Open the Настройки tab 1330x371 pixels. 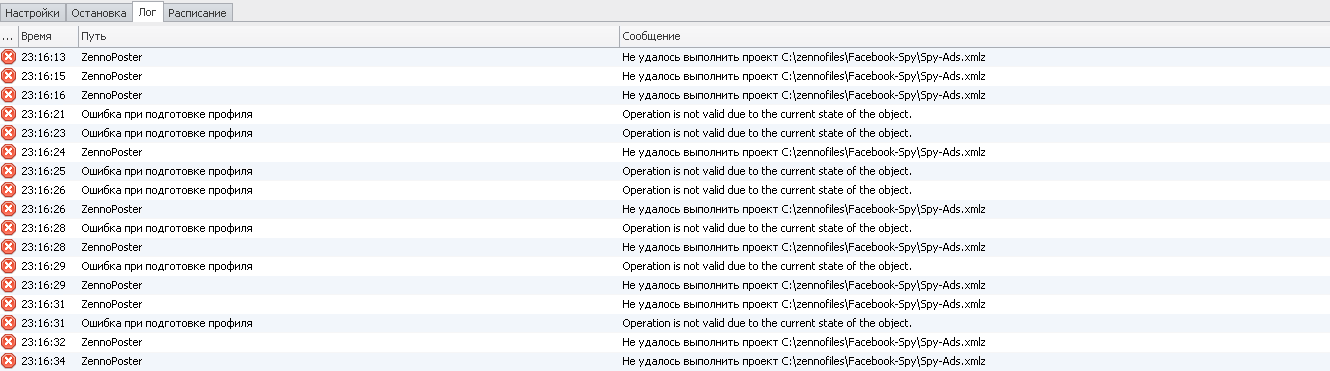tap(34, 13)
